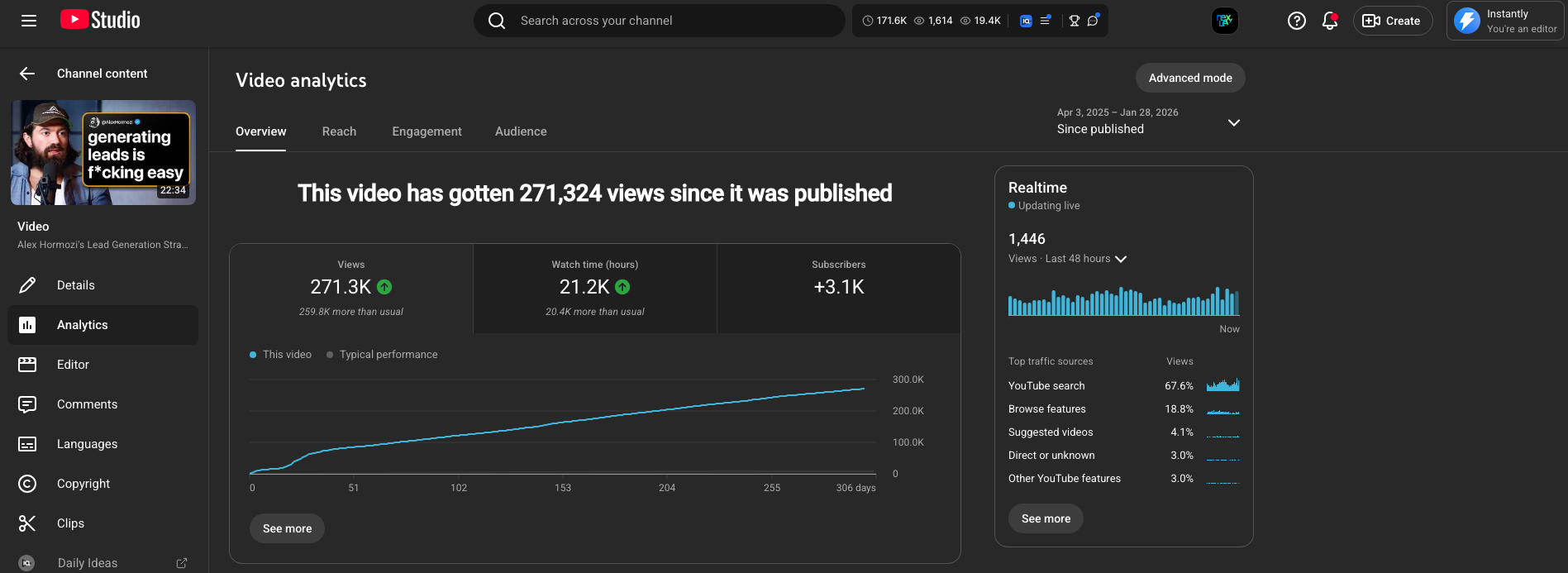The image size is (1568, 573).
Task: Open the Clips scissors item
Action: (x=70, y=523)
